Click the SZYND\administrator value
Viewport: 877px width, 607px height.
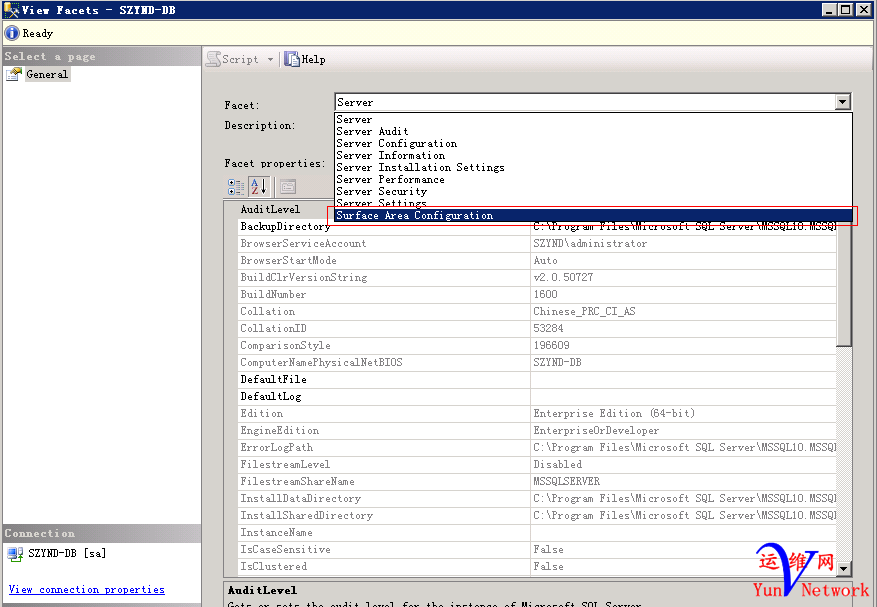(x=590, y=243)
